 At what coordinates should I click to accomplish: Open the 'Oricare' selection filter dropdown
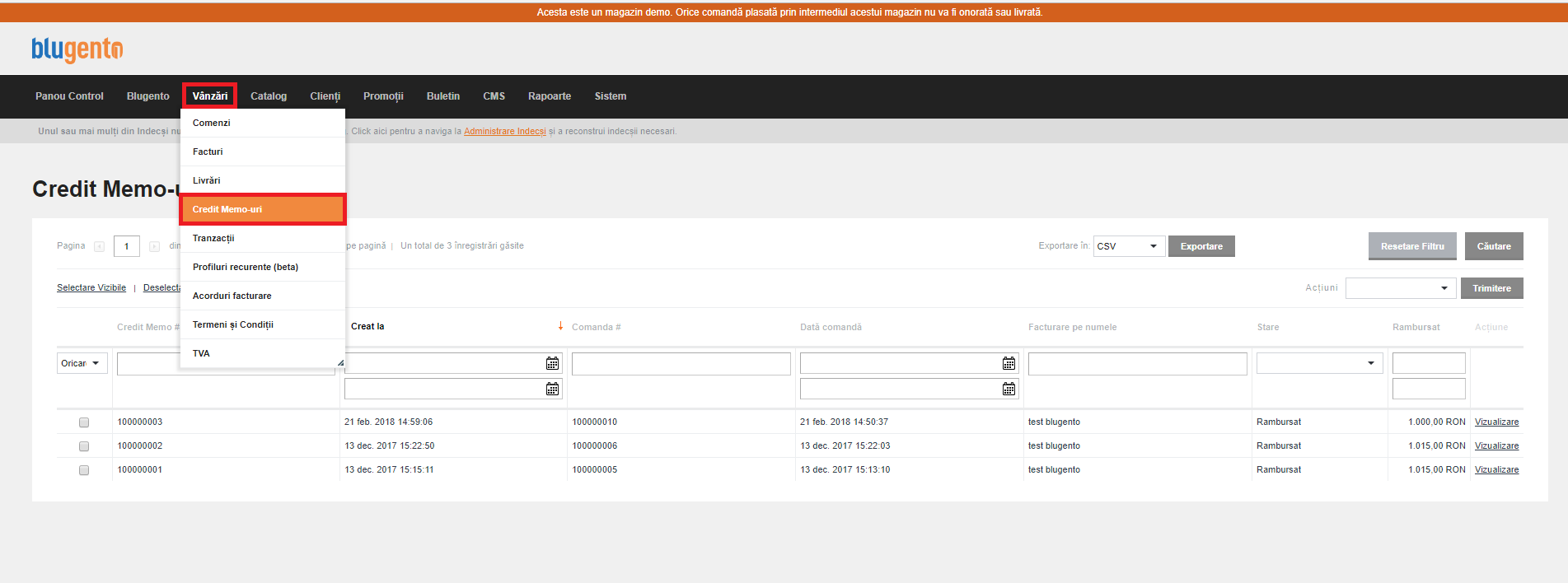tap(82, 363)
